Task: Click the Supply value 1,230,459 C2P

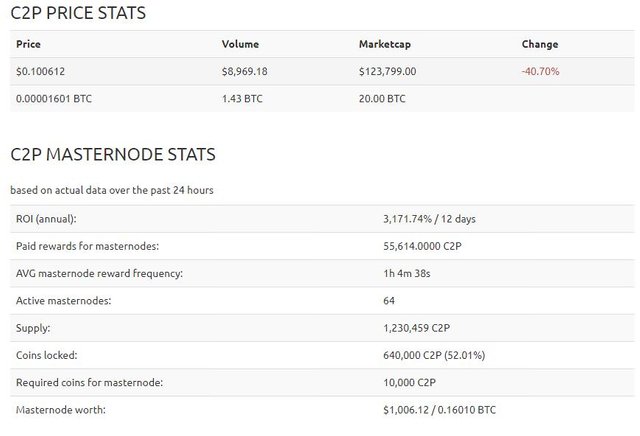Action: (x=416, y=328)
